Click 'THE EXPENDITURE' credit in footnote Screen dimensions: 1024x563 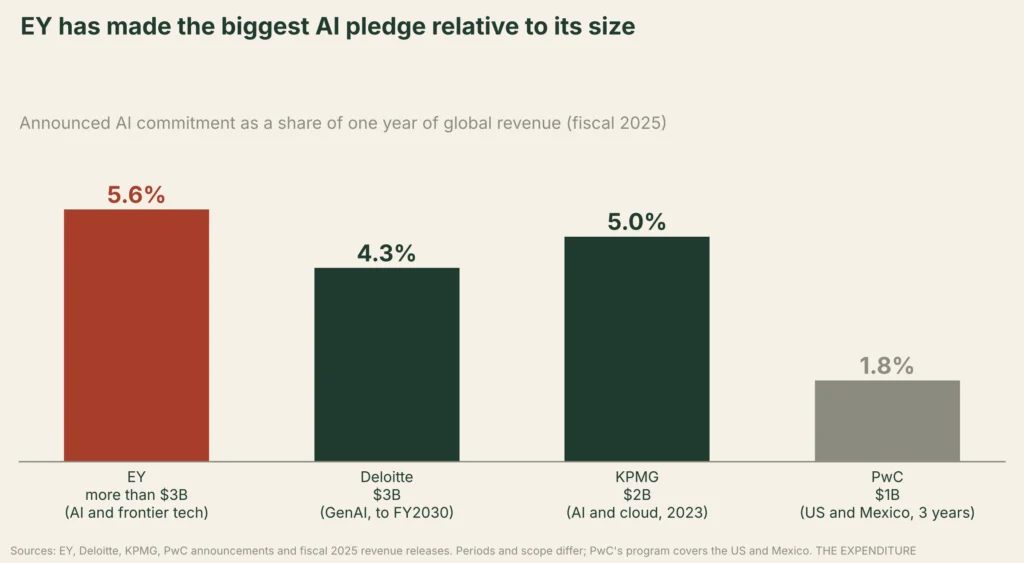866,551
